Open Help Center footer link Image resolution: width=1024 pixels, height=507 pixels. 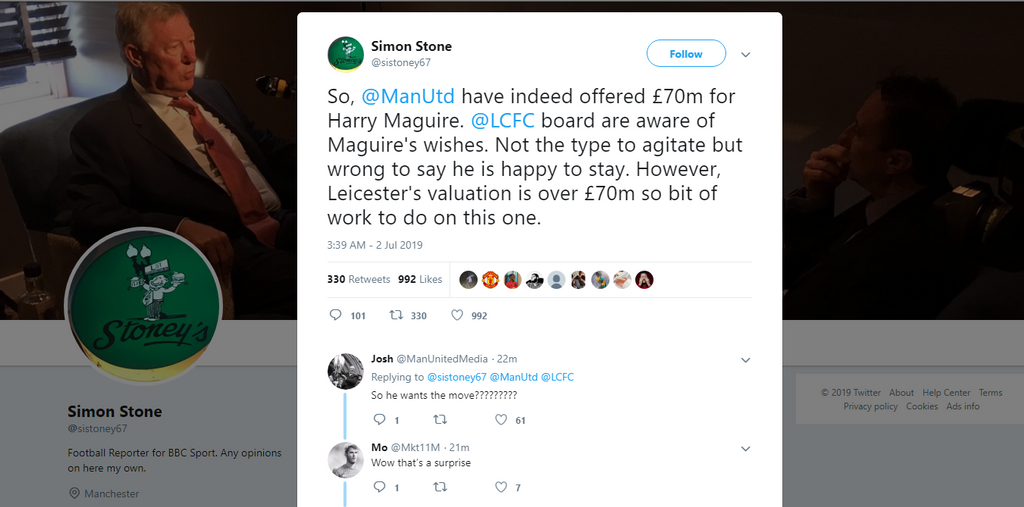[x=946, y=393]
